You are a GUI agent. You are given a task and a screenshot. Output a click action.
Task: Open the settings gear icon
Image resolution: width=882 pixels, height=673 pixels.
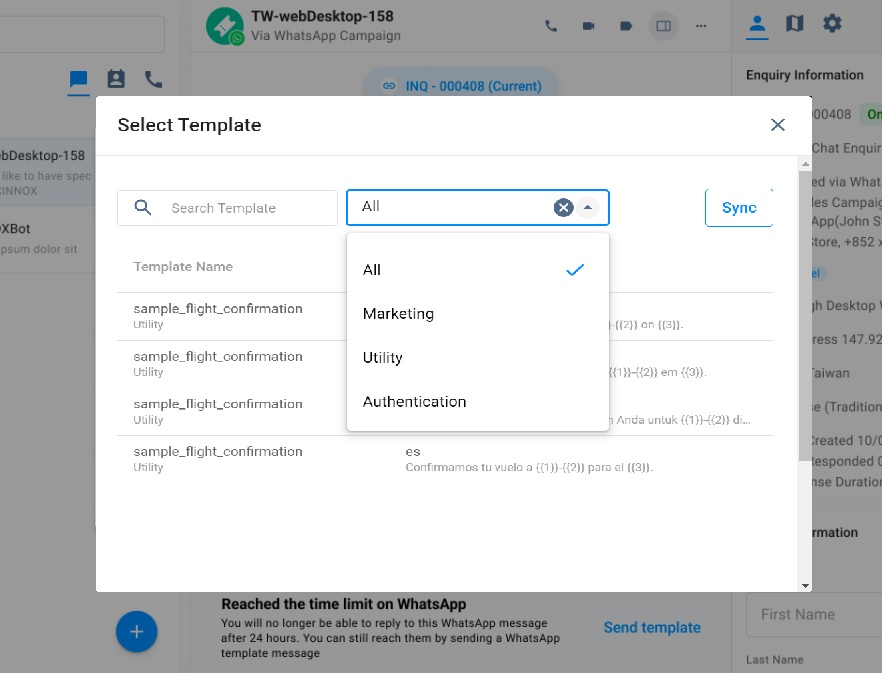click(832, 24)
